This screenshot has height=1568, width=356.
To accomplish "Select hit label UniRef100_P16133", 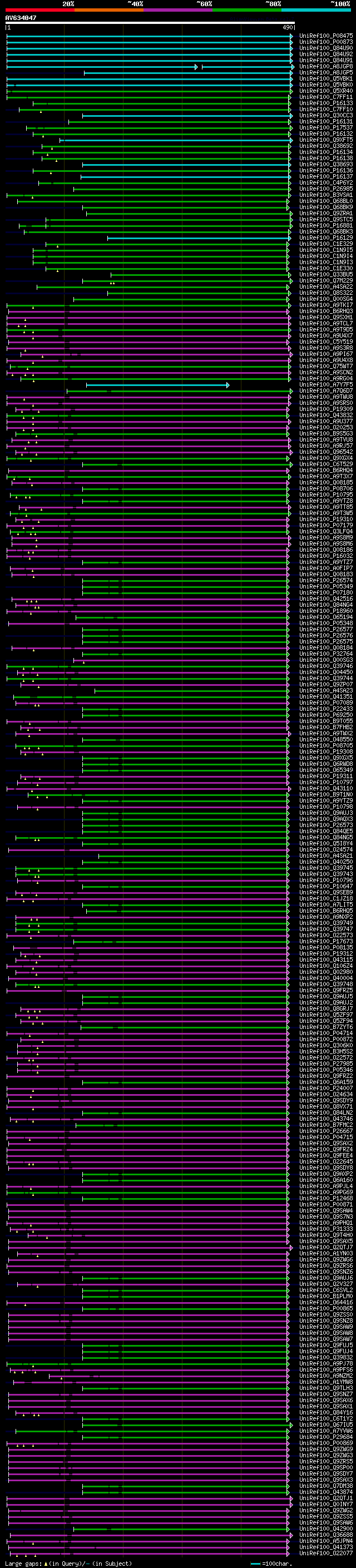I will point(326,103).
